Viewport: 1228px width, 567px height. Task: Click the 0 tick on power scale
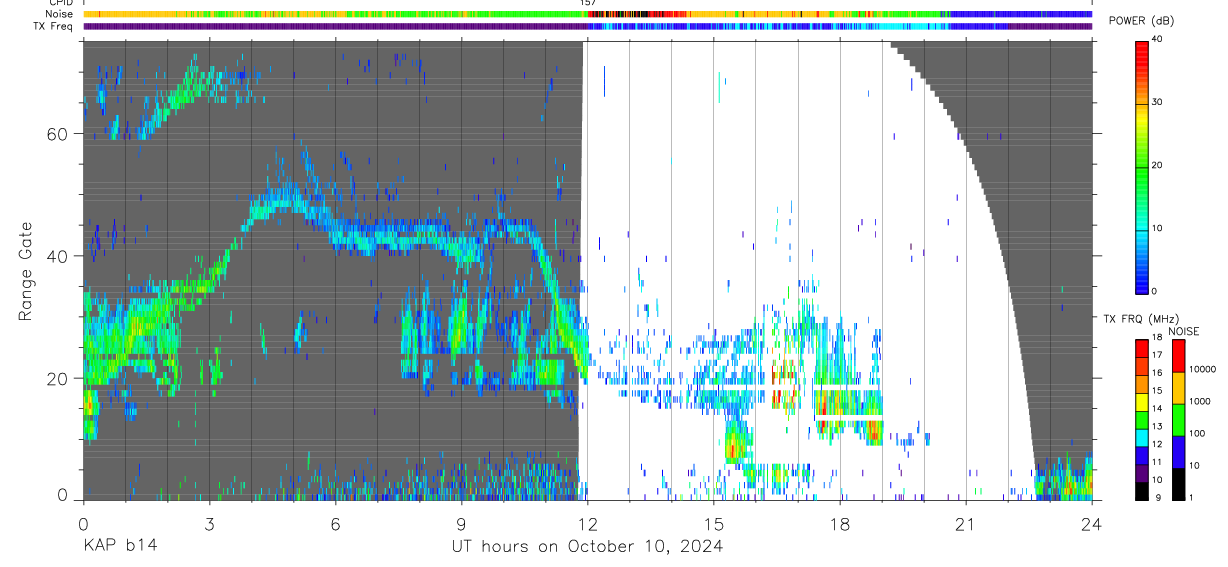[1155, 291]
